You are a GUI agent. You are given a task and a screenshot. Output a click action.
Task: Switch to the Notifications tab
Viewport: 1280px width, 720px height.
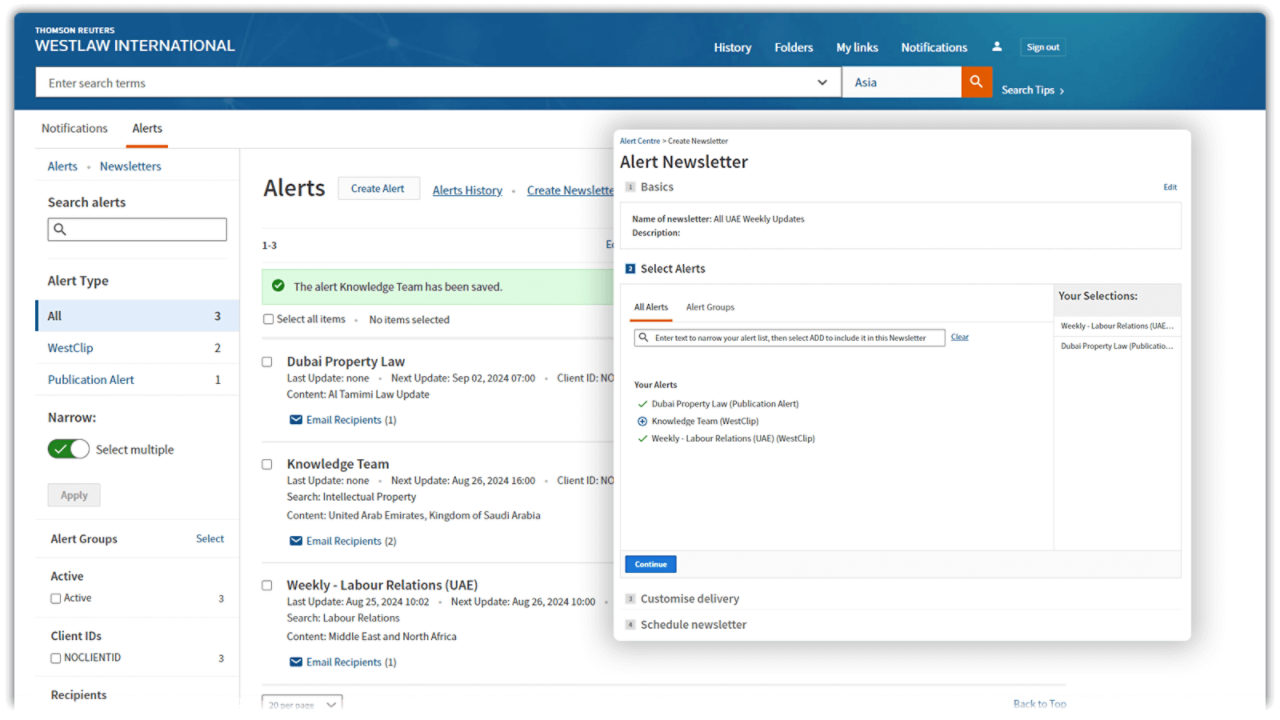click(x=74, y=128)
